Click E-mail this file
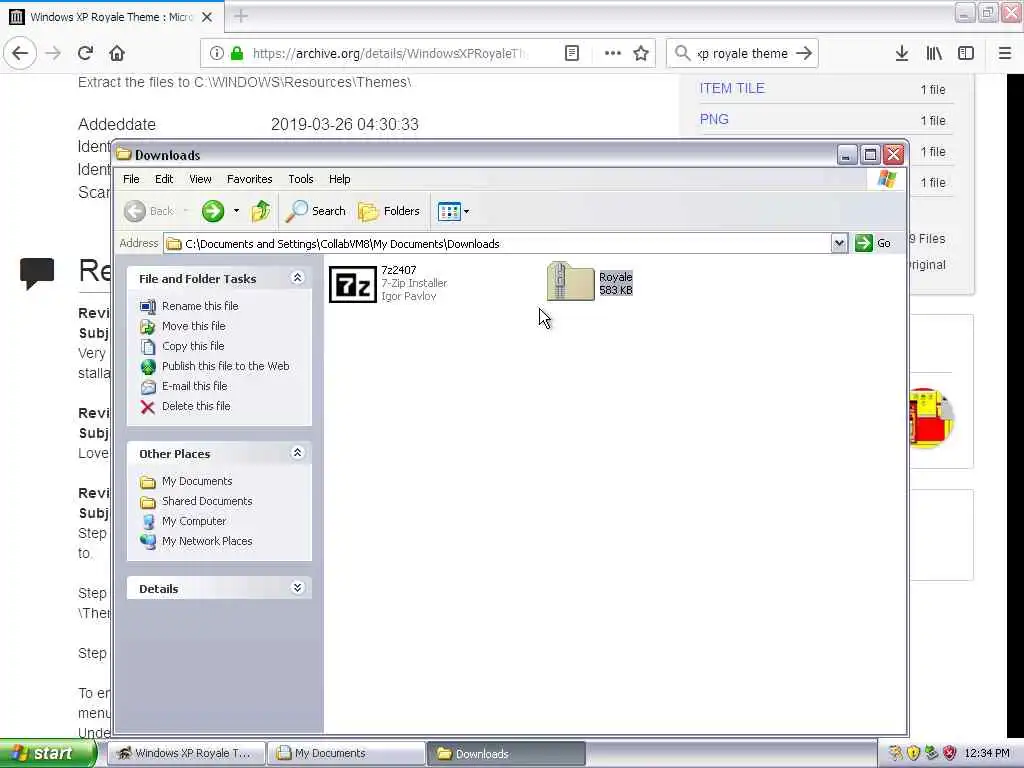 [x=184, y=386]
